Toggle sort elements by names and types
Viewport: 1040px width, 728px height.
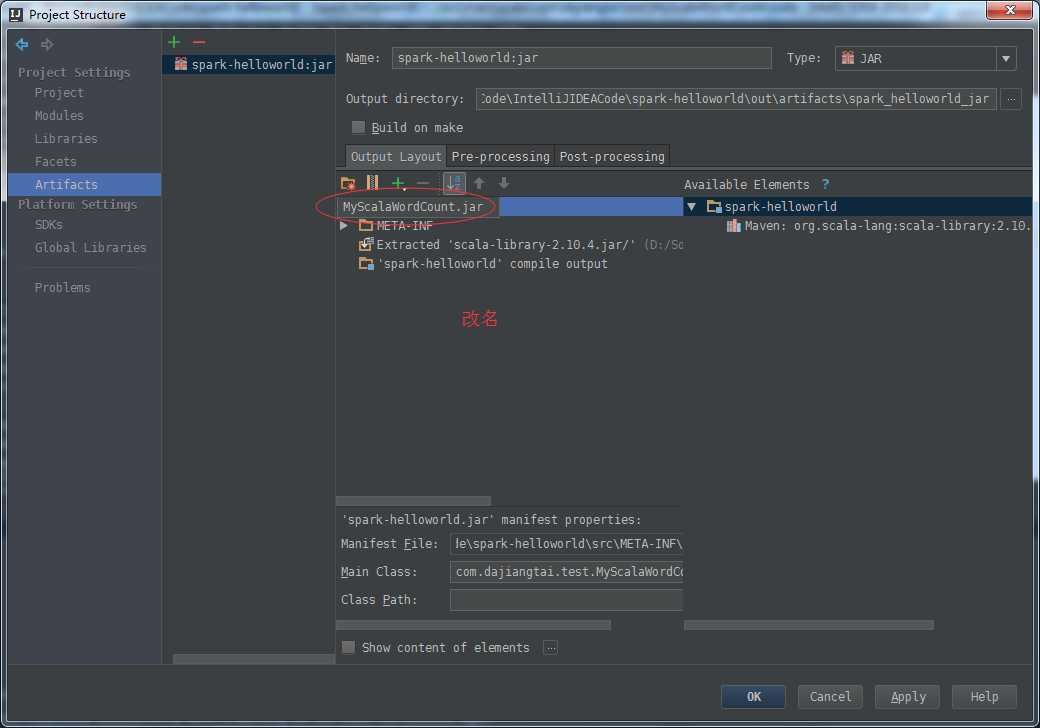pos(454,183)
